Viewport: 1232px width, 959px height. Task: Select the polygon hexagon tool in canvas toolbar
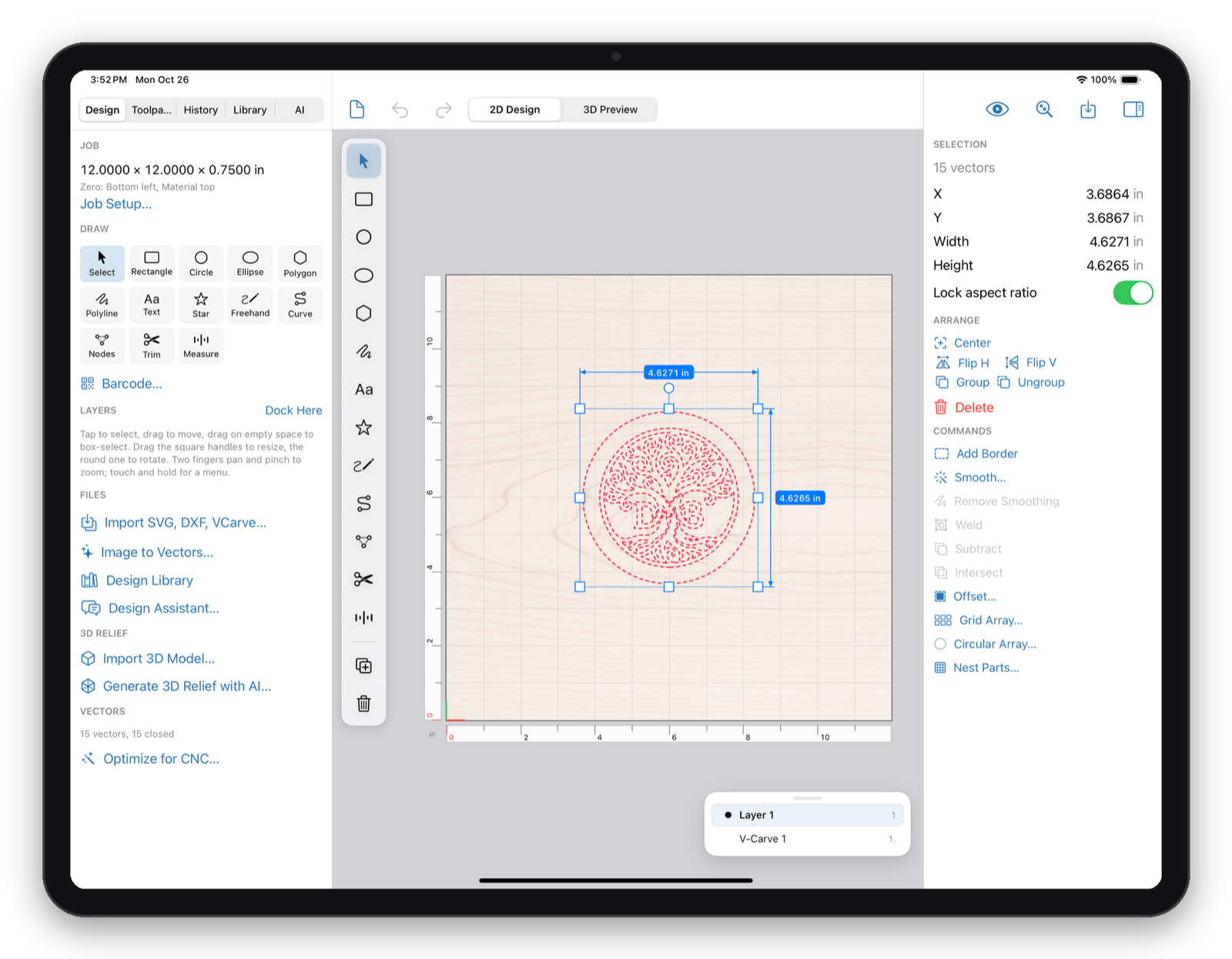click(363, 314)
